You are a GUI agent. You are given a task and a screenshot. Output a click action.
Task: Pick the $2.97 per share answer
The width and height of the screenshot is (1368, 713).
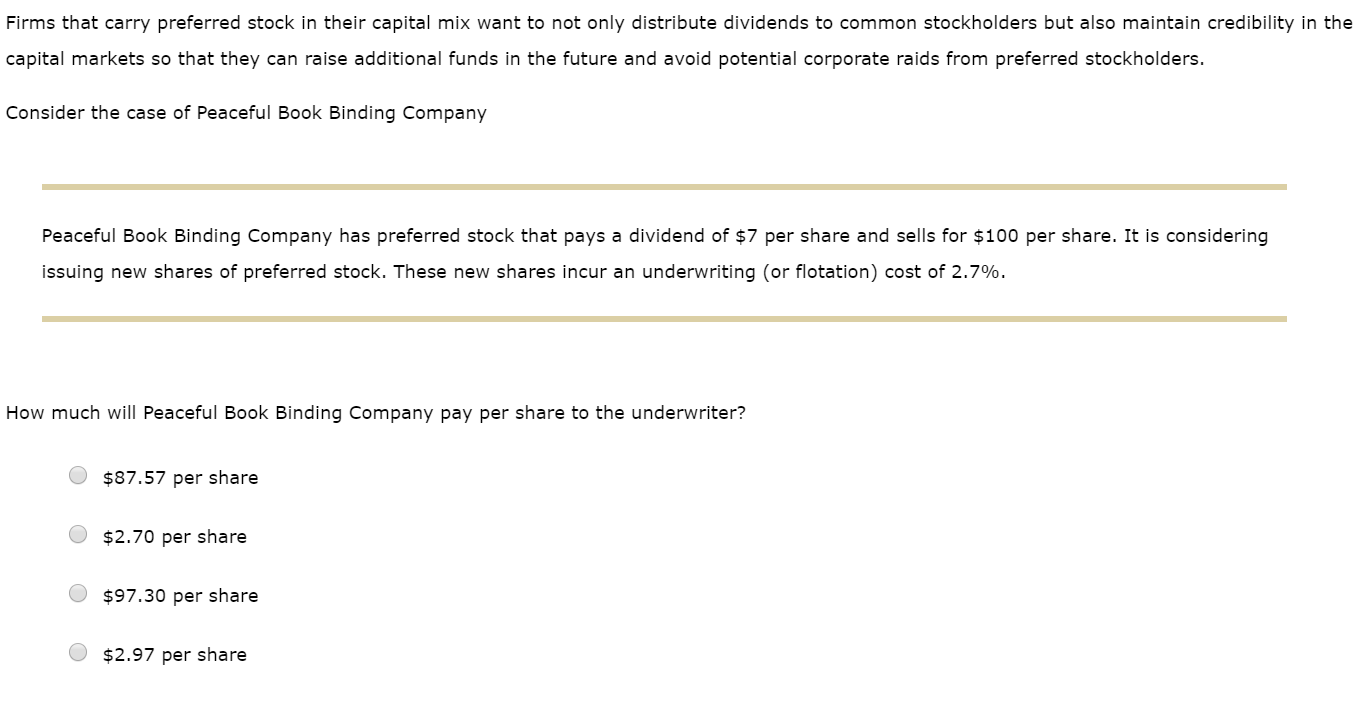click(79, 652)
